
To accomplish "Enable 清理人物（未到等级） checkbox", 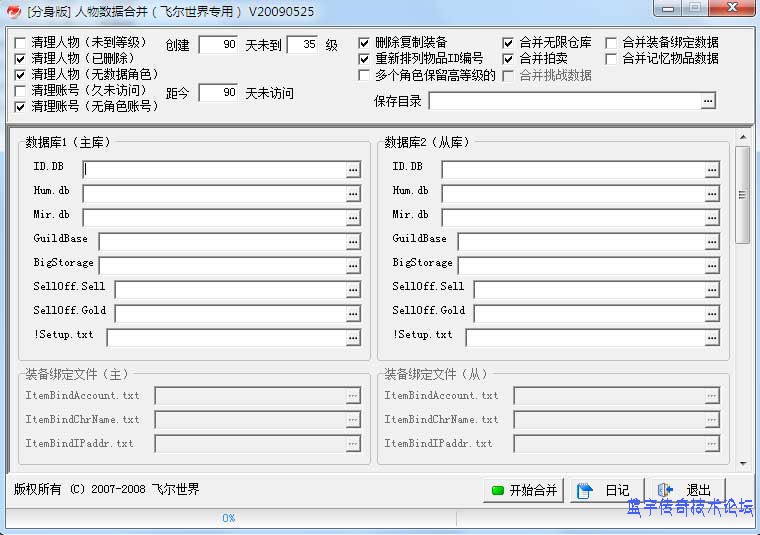I will point(21,43).
